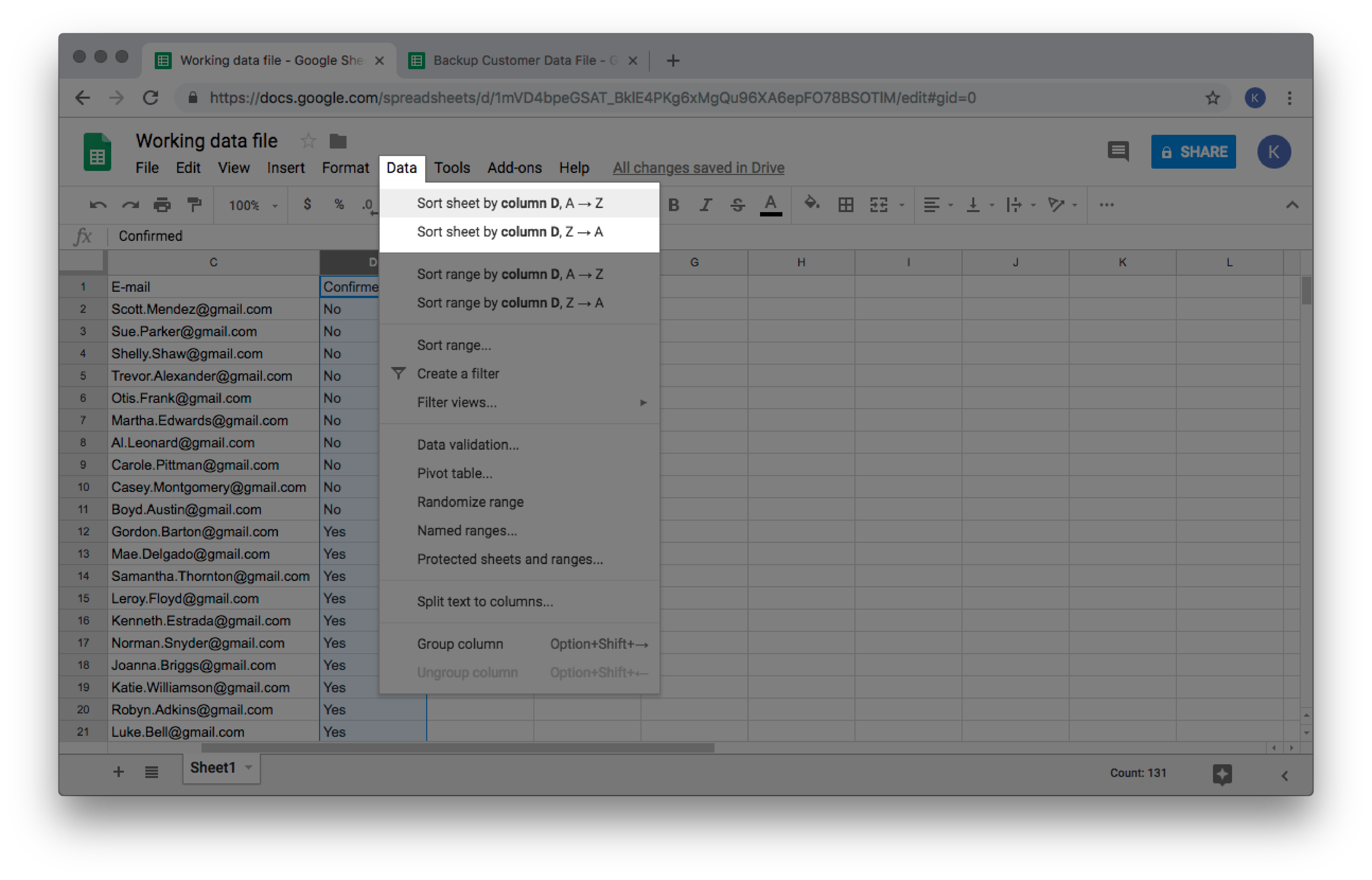Move the document with the folder icon
The width and height of the screenshot is (1372, 880).
pyautogui.click(x=338, y=141)
